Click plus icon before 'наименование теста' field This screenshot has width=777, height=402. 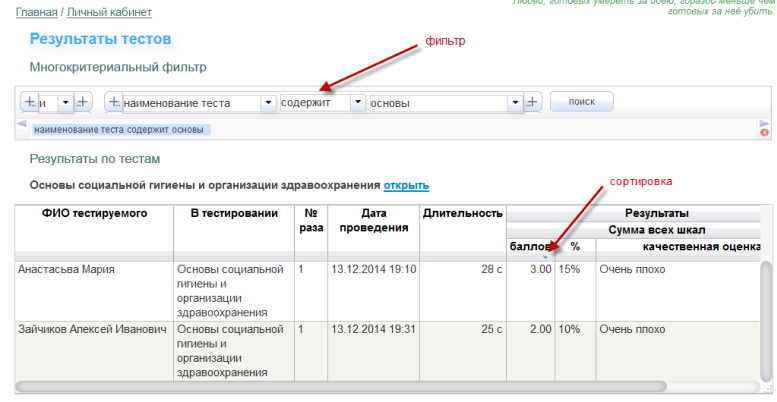point(114,102)
